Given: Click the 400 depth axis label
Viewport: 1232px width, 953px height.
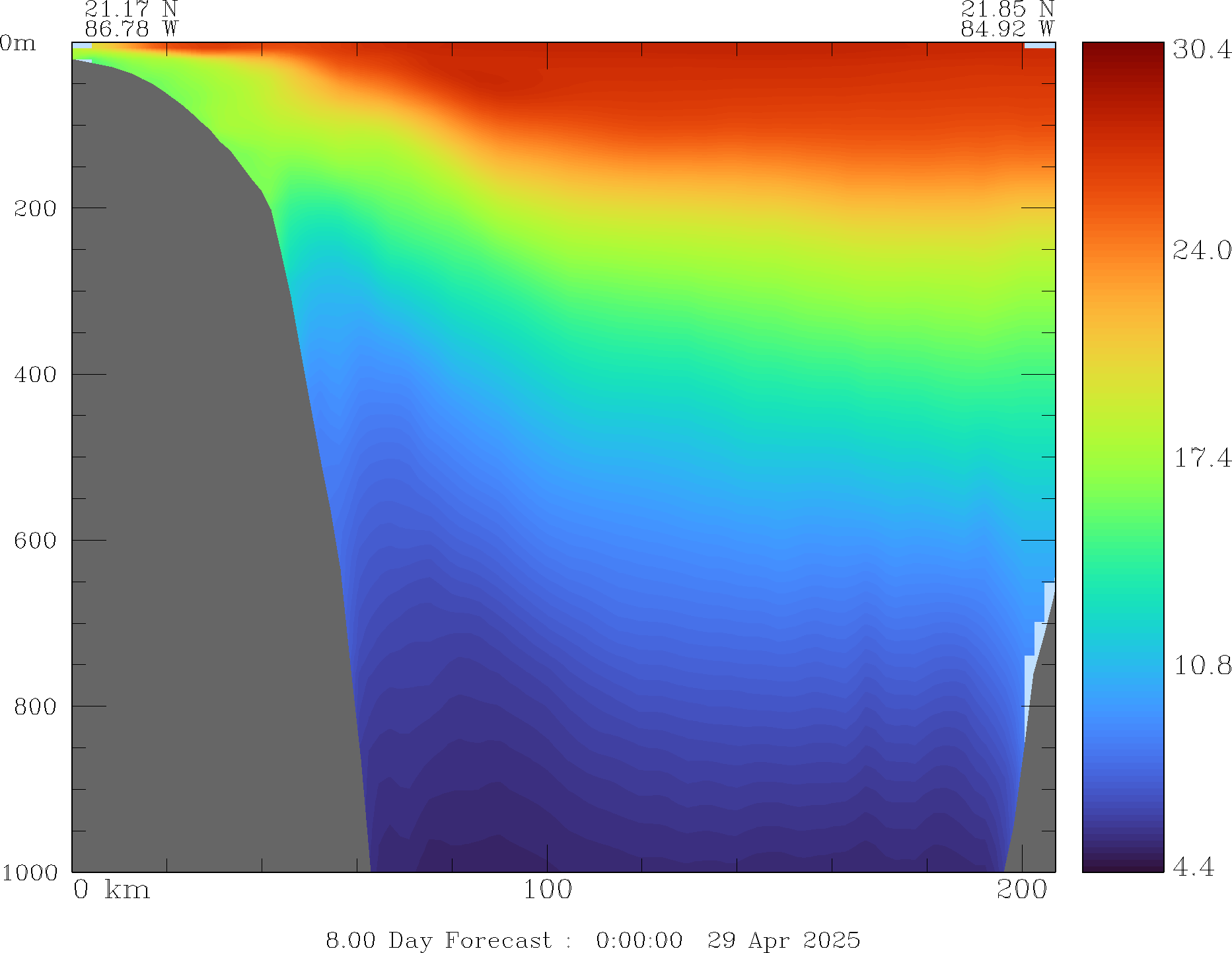Looking at the screenshot, I should pyautogui.click(x=35, y=374).
